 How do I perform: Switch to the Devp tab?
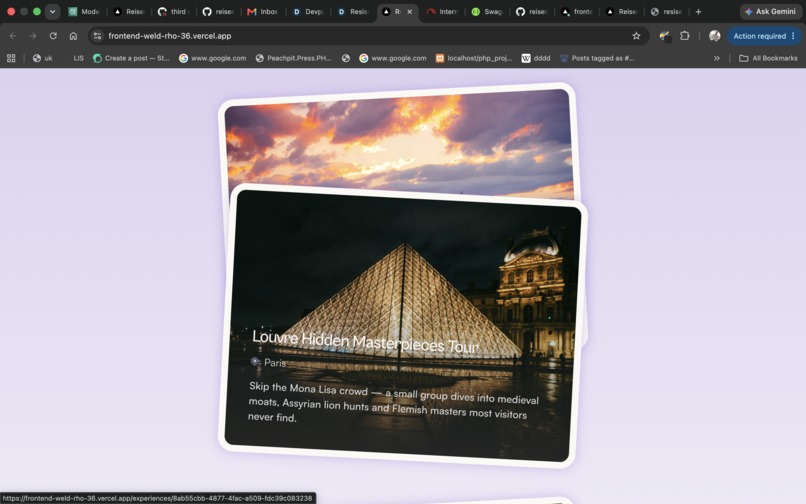308,11
